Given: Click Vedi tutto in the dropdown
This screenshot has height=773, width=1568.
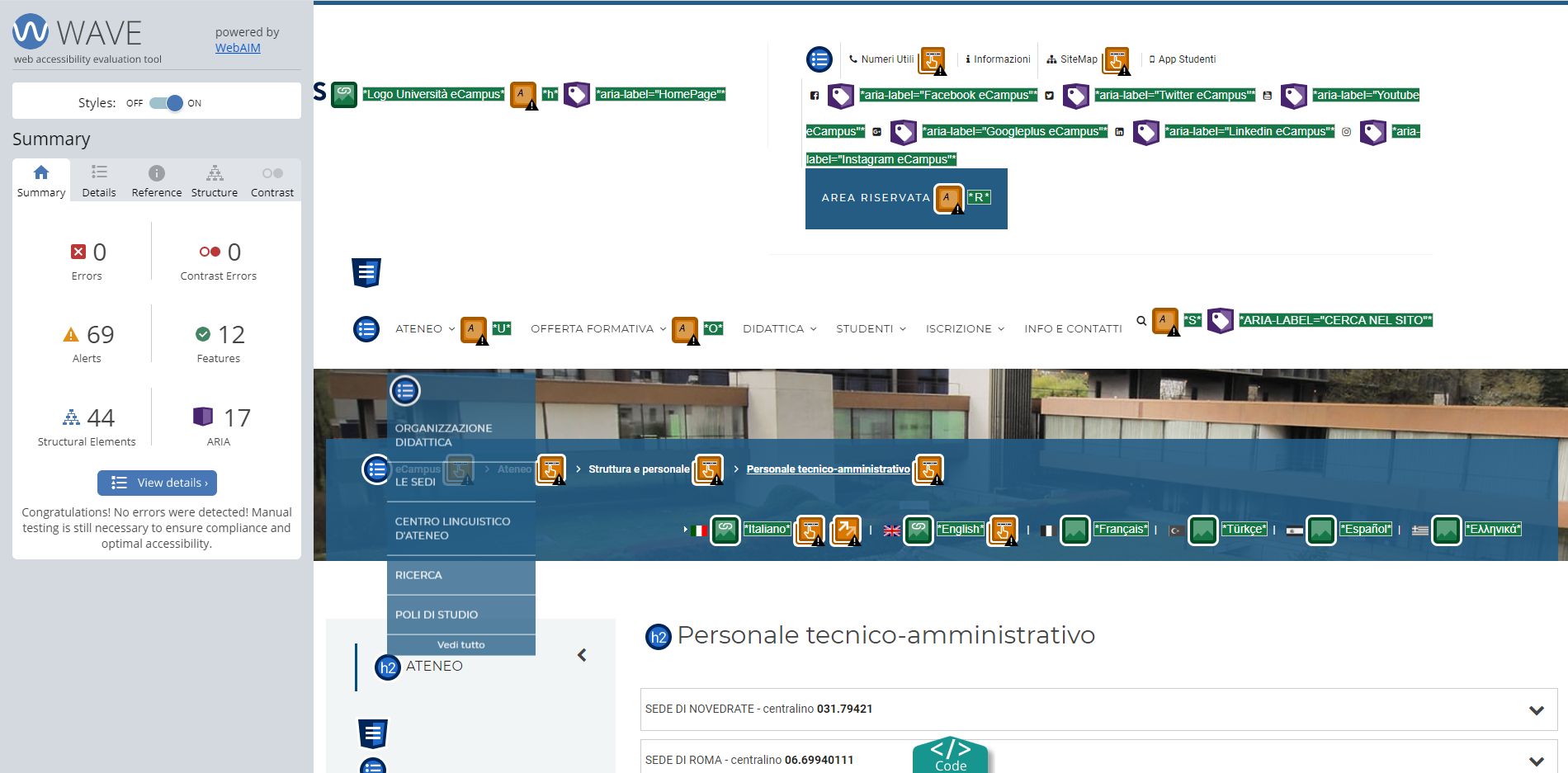Looking at the screenshot, I should (460, 645).
